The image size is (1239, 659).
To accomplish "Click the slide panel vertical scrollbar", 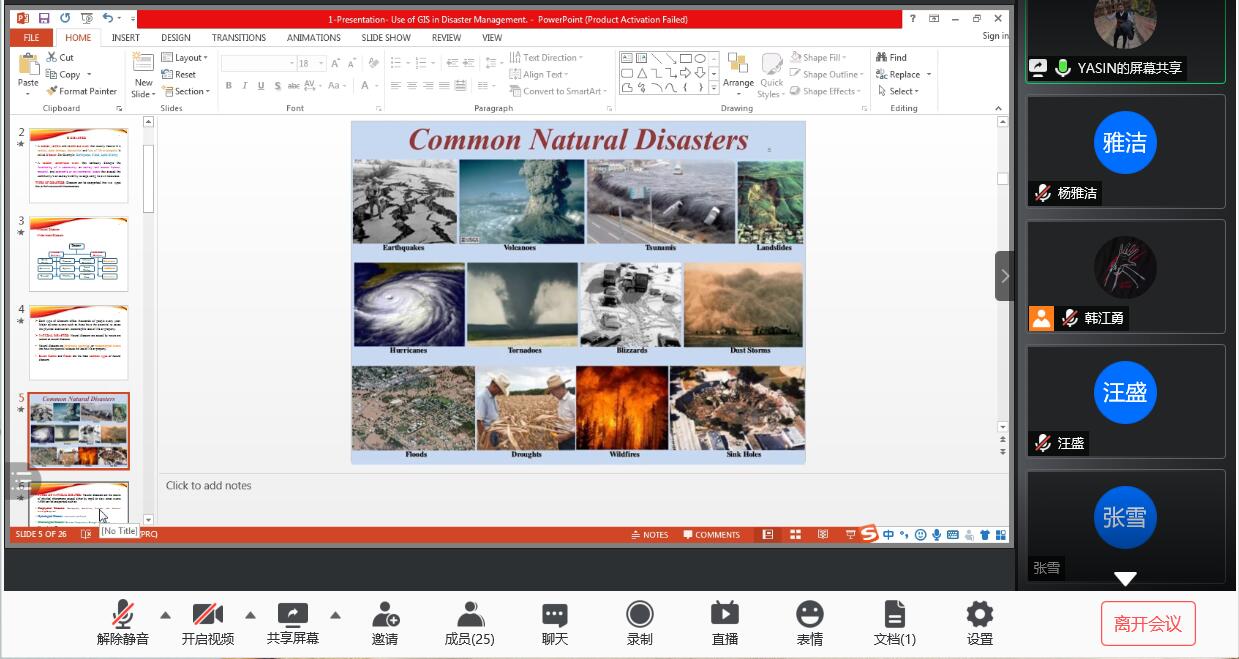I will [148, 180].
